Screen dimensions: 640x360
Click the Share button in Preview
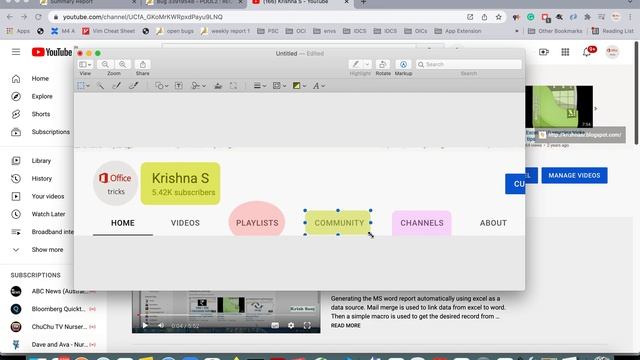(142, 64)
